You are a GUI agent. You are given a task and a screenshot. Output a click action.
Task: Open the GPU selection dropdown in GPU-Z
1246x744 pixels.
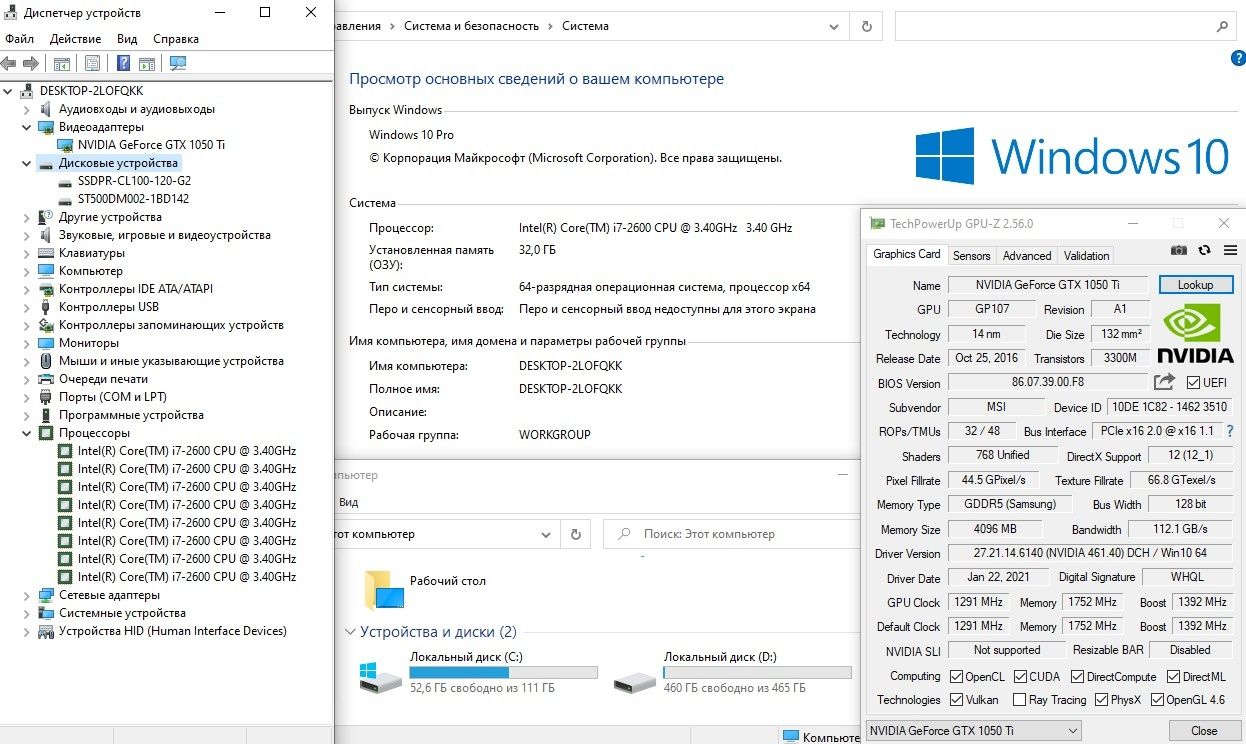[x=973, y=731]
